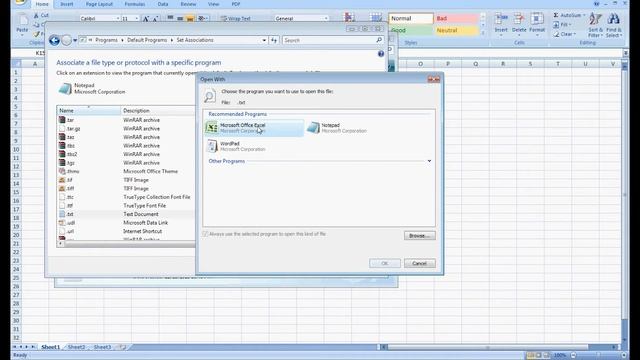
Task: Click the Middle Align icon in ribbon
Action: click(180, 18)
